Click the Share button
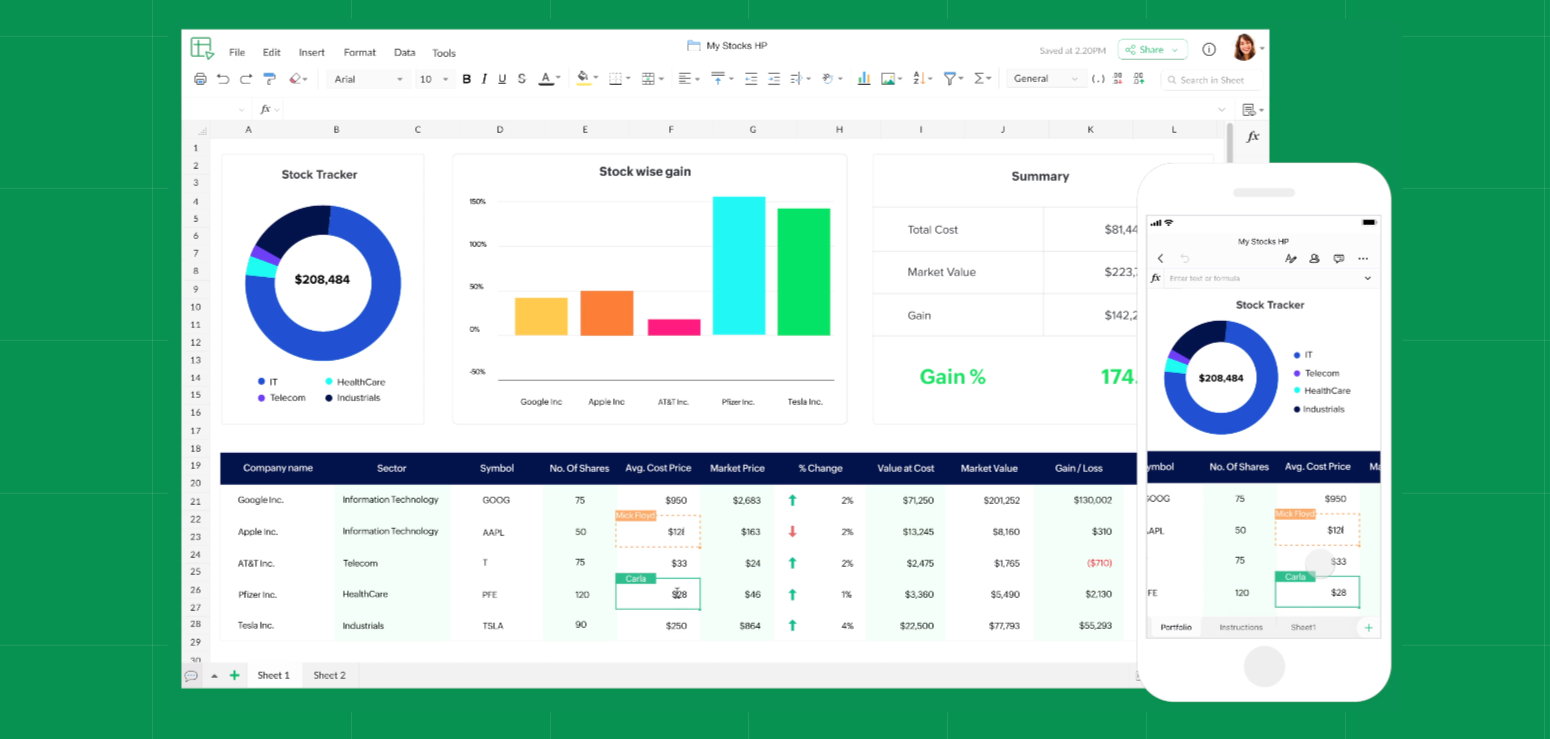1550x739 pixels. click(1152, 50)
